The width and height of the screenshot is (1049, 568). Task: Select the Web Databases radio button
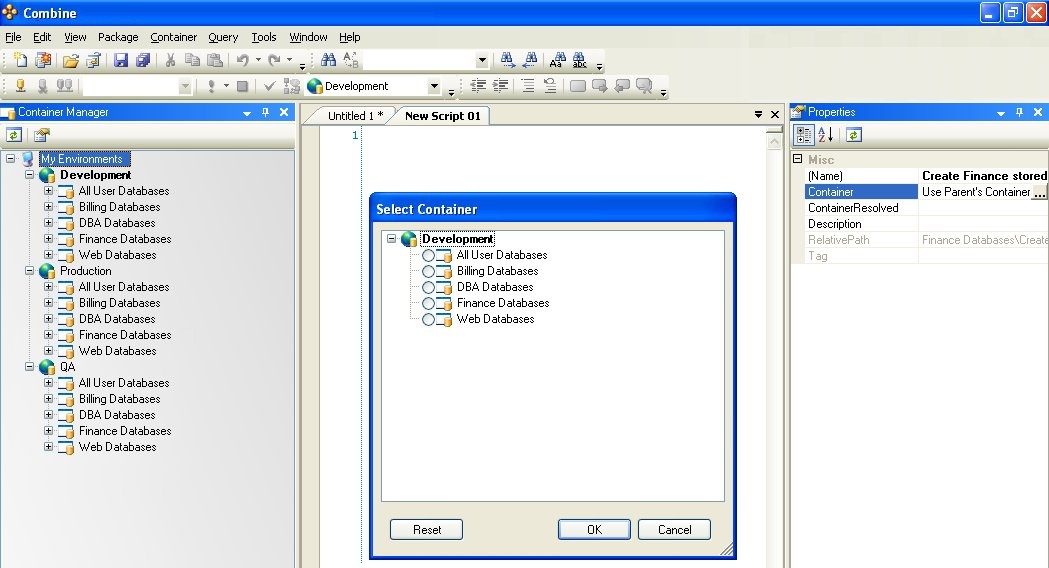pos(428,320)
